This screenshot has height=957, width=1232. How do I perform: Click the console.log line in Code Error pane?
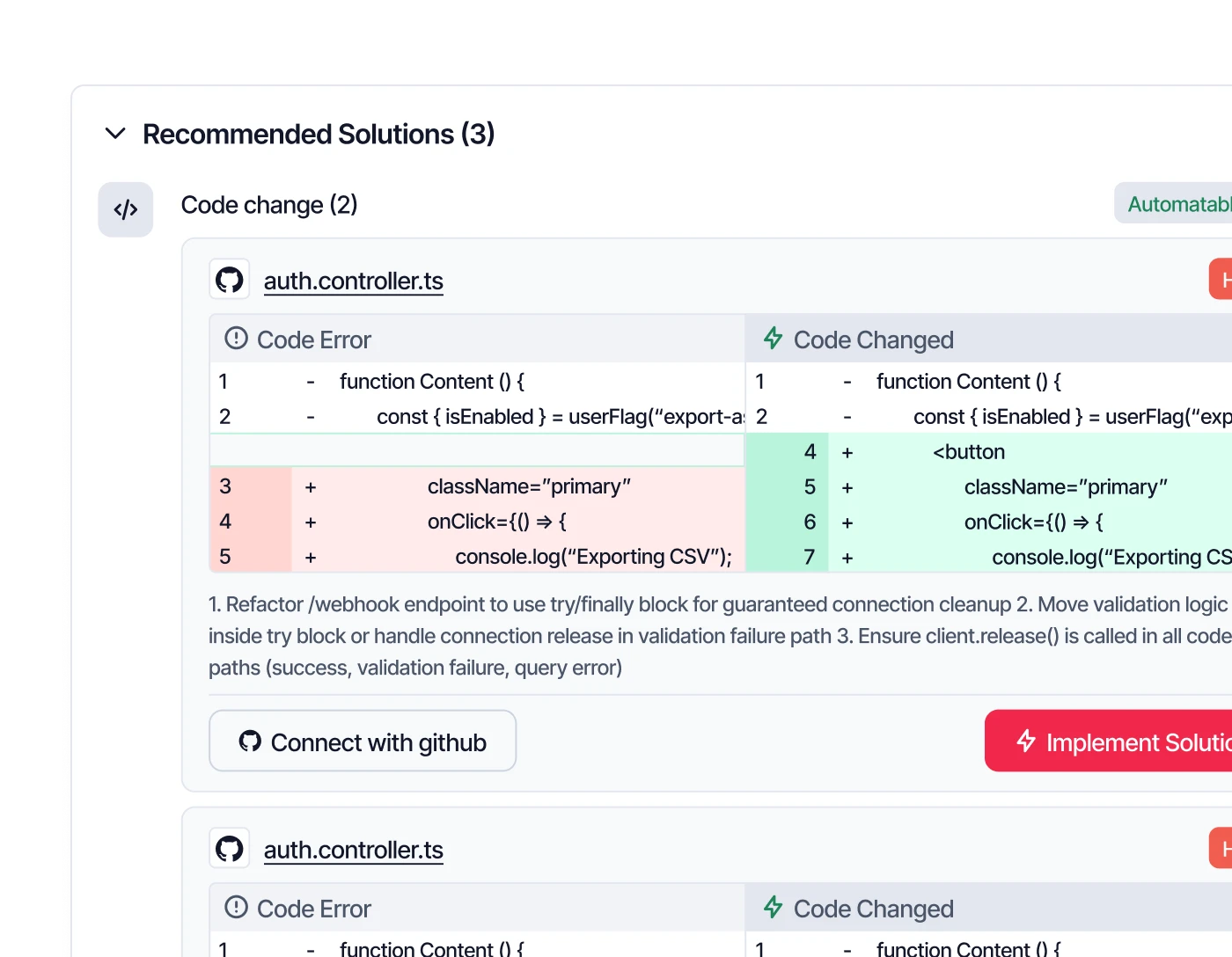click(593, 557)
